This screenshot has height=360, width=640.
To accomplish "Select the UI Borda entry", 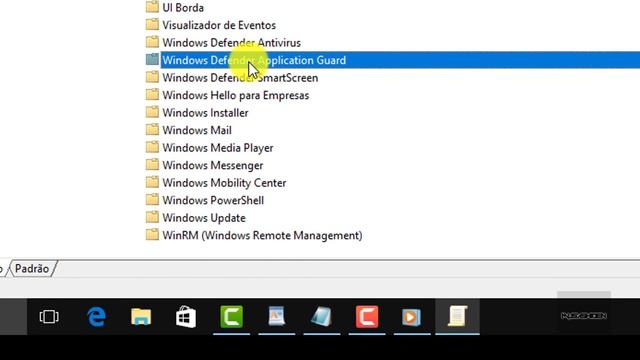I will pyautogui.click(x=183, y=8).
